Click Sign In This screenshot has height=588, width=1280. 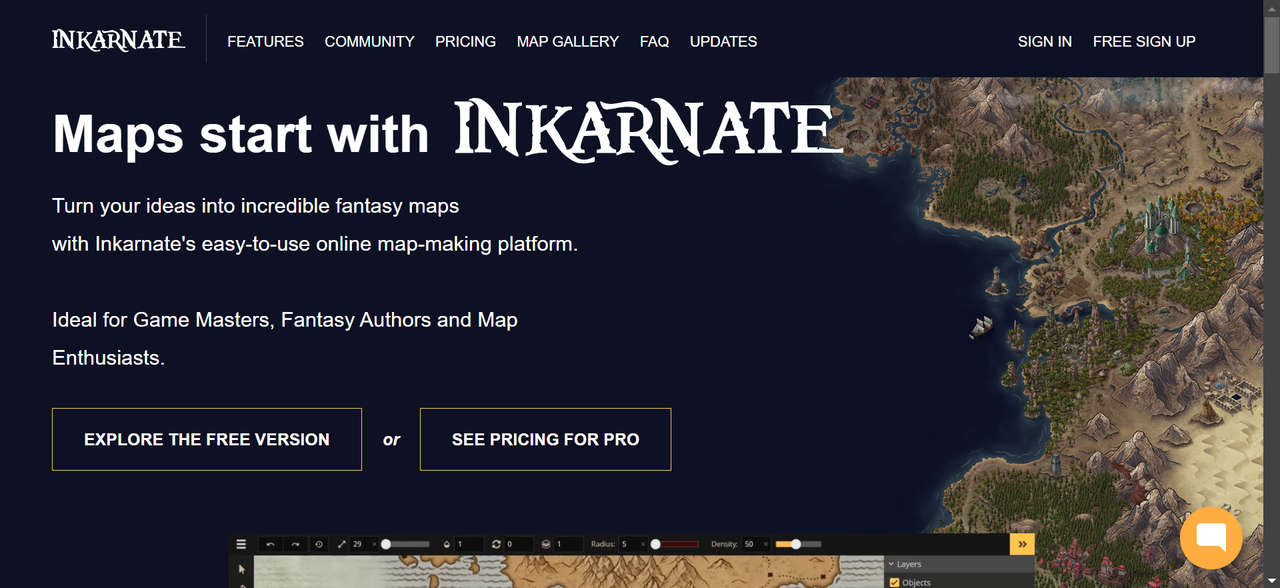pyautogui.click(x=1045, y=41)
